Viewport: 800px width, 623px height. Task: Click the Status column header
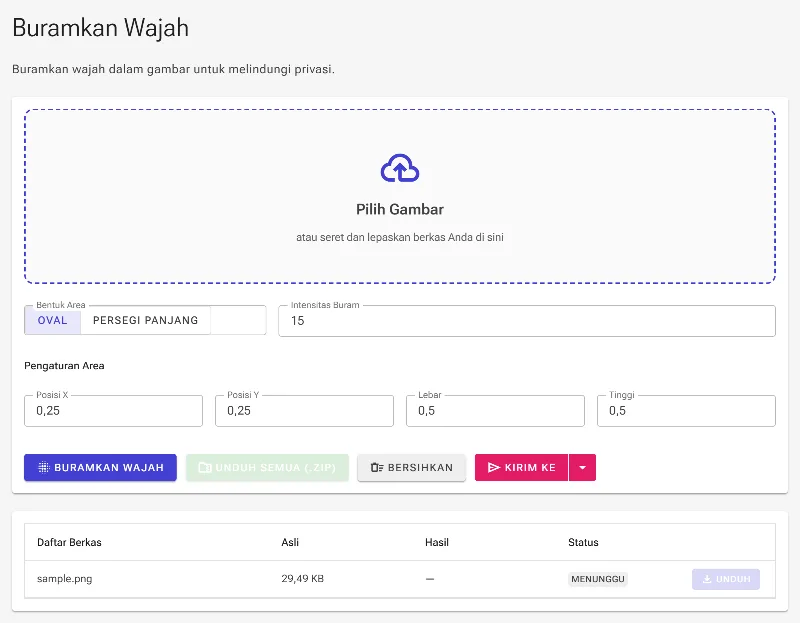click(x=583, y=542)
